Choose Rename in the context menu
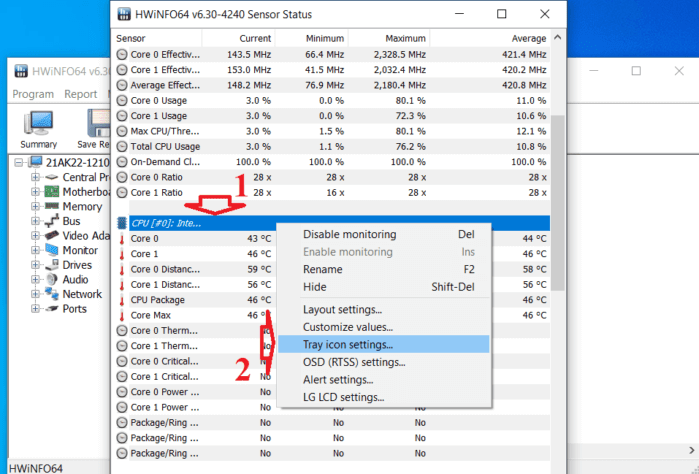Image resolution: width=699 pixels, height=474 pixels. pos(384,269)
